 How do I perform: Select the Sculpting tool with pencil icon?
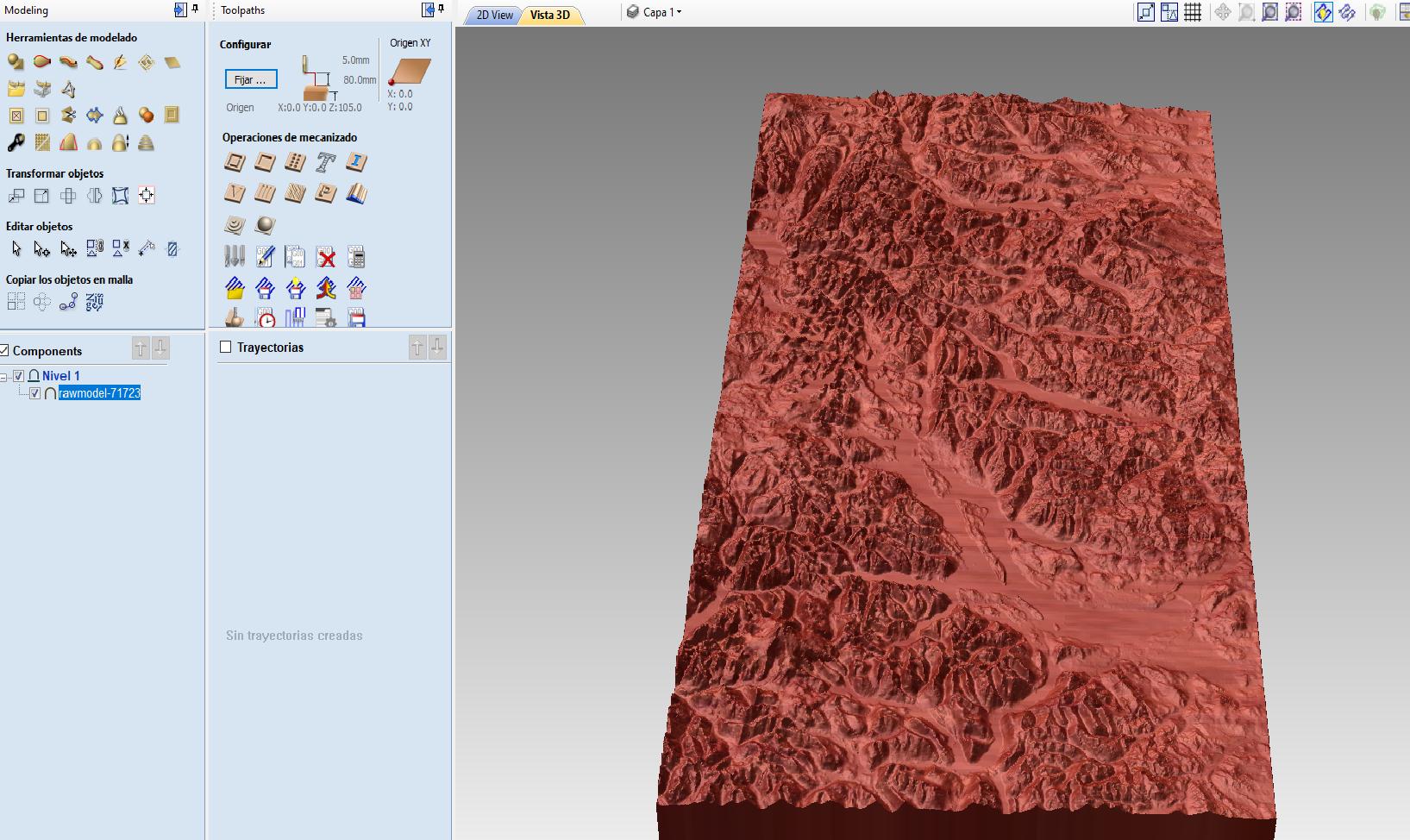[x=120, y=62]
